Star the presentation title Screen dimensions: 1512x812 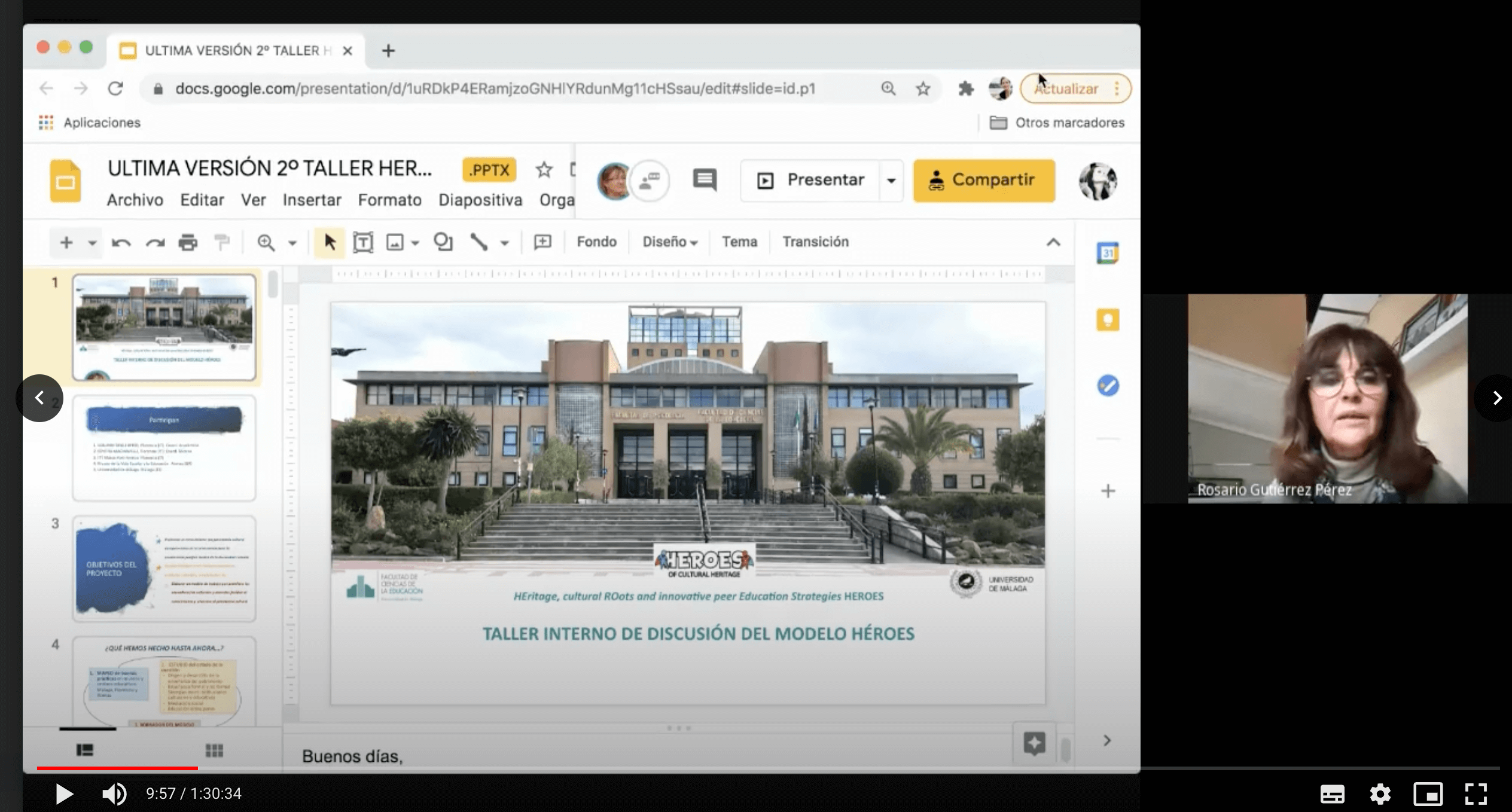coord(544,170)
